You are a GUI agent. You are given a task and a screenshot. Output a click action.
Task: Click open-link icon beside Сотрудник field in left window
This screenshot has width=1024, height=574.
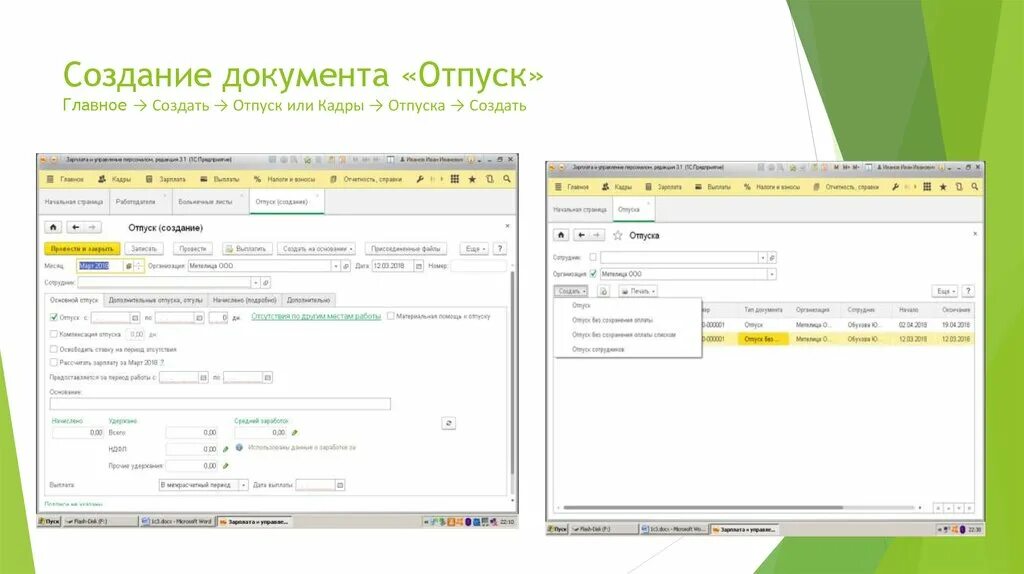266,283
